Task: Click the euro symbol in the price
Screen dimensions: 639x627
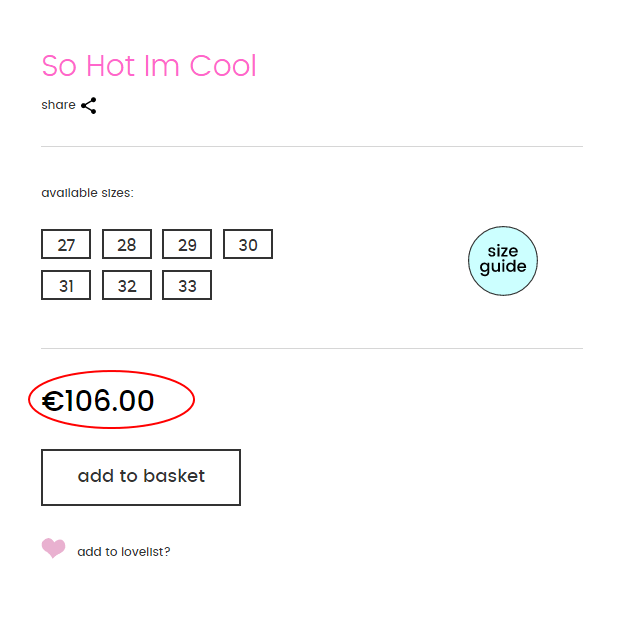Action: click(x=52, y=402)
